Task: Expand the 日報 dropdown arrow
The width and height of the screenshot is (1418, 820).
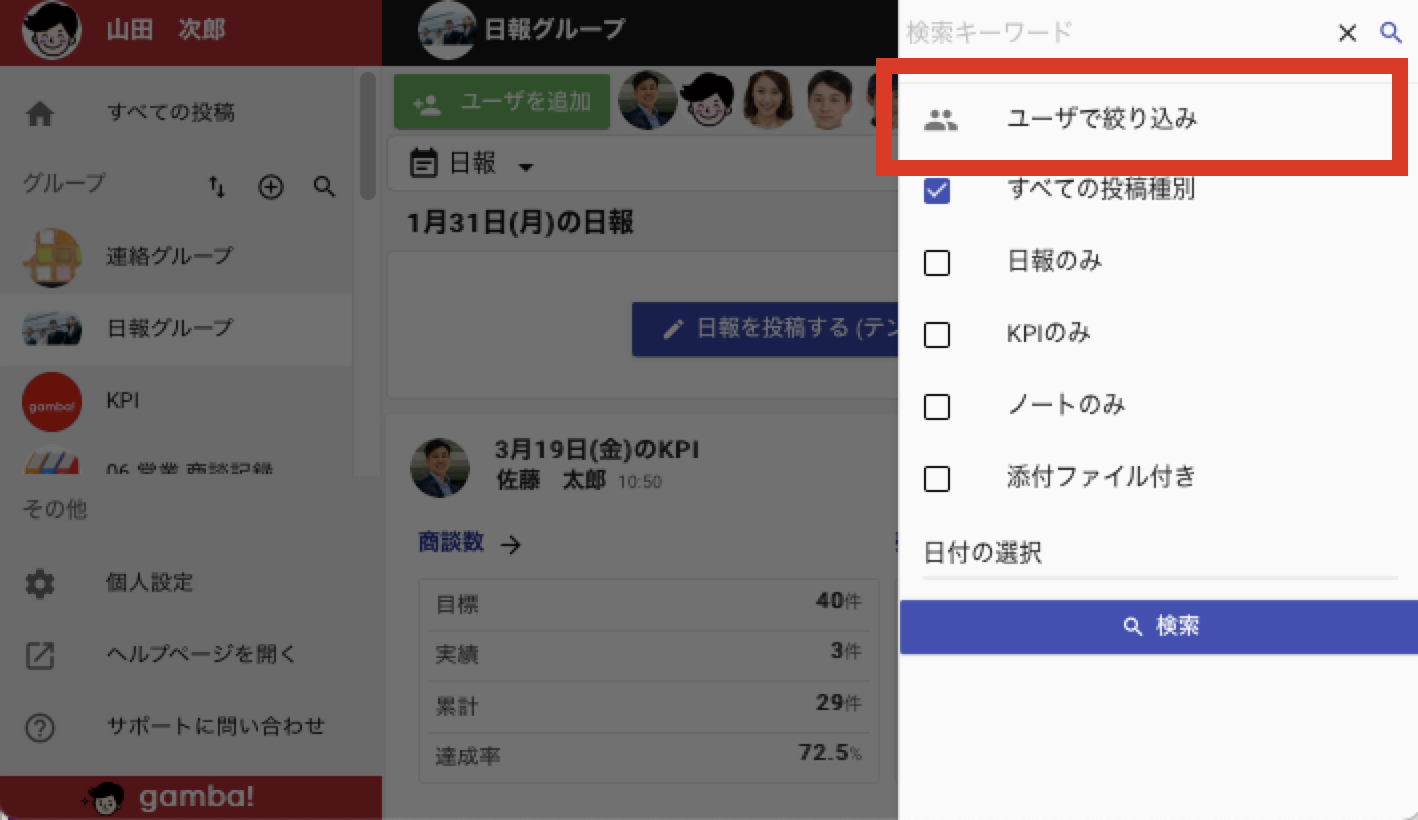Action: [x=526, y=167]
